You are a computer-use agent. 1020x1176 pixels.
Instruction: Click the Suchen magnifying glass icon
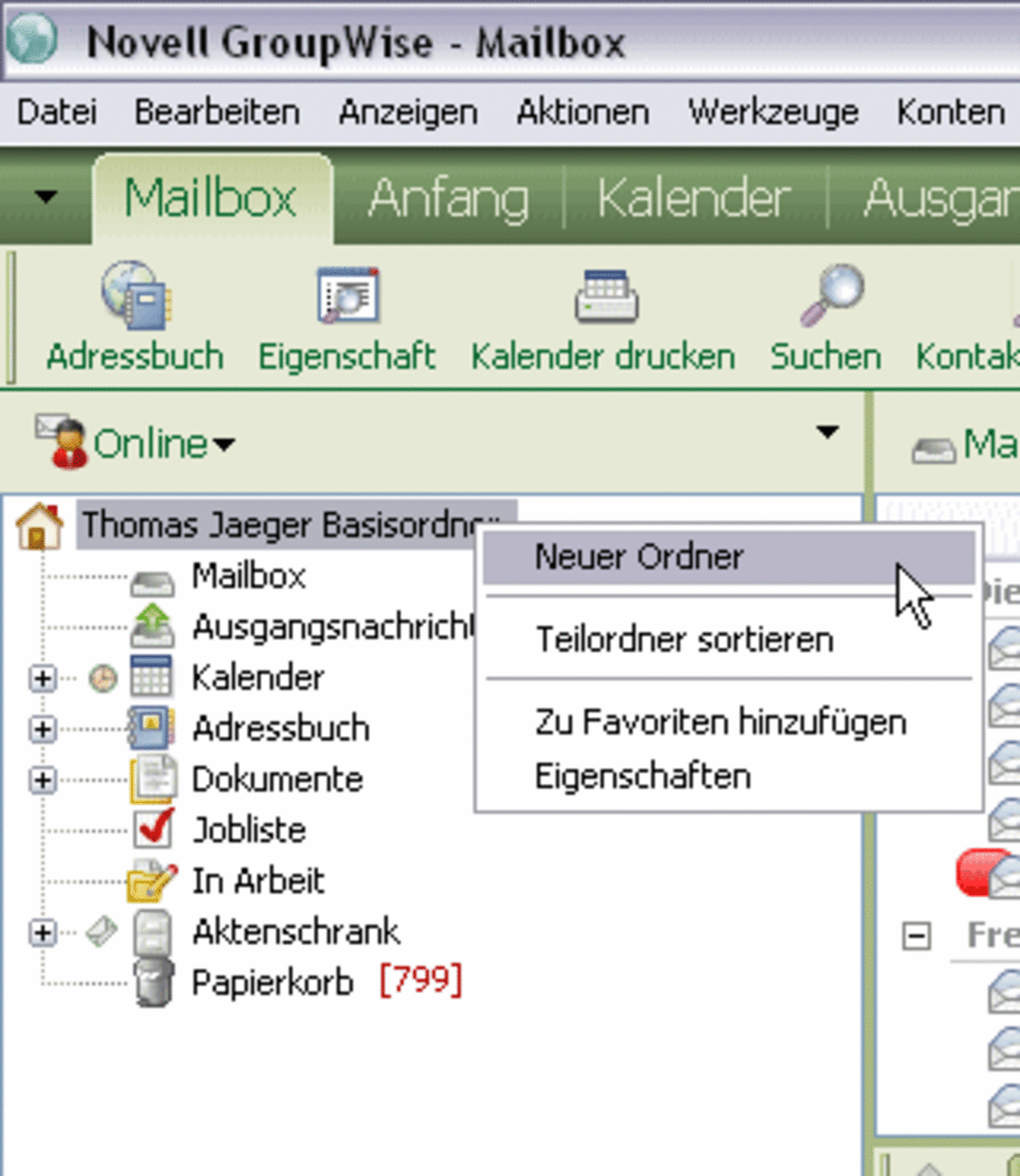coord(832,295)
